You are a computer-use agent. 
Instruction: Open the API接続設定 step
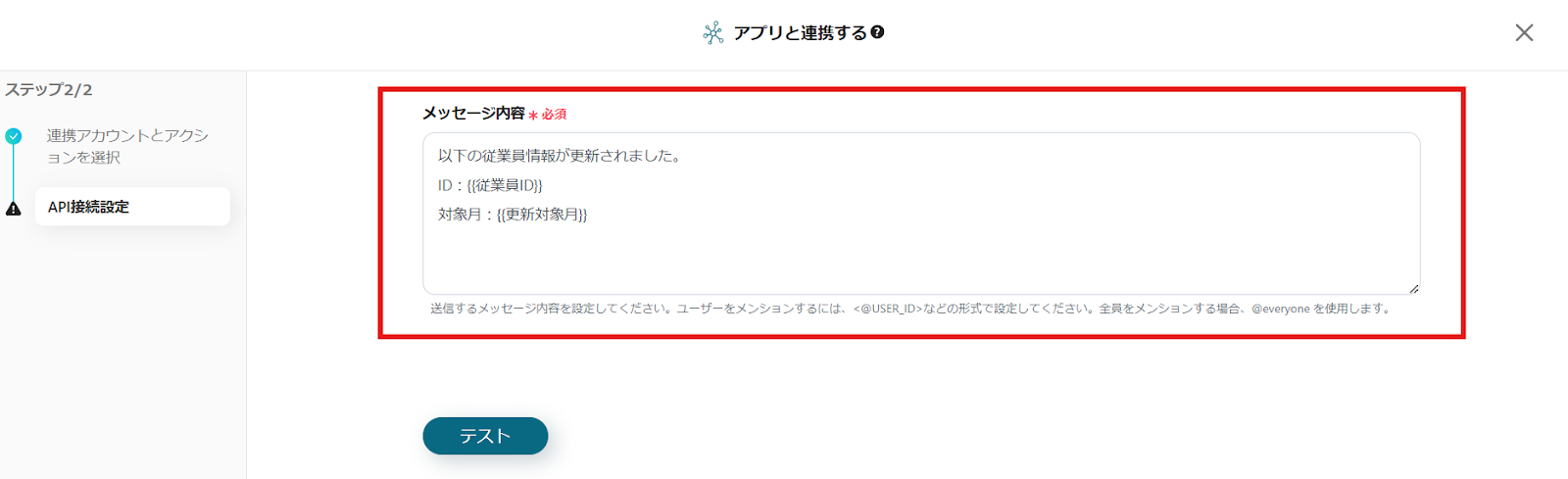point(132,207)
